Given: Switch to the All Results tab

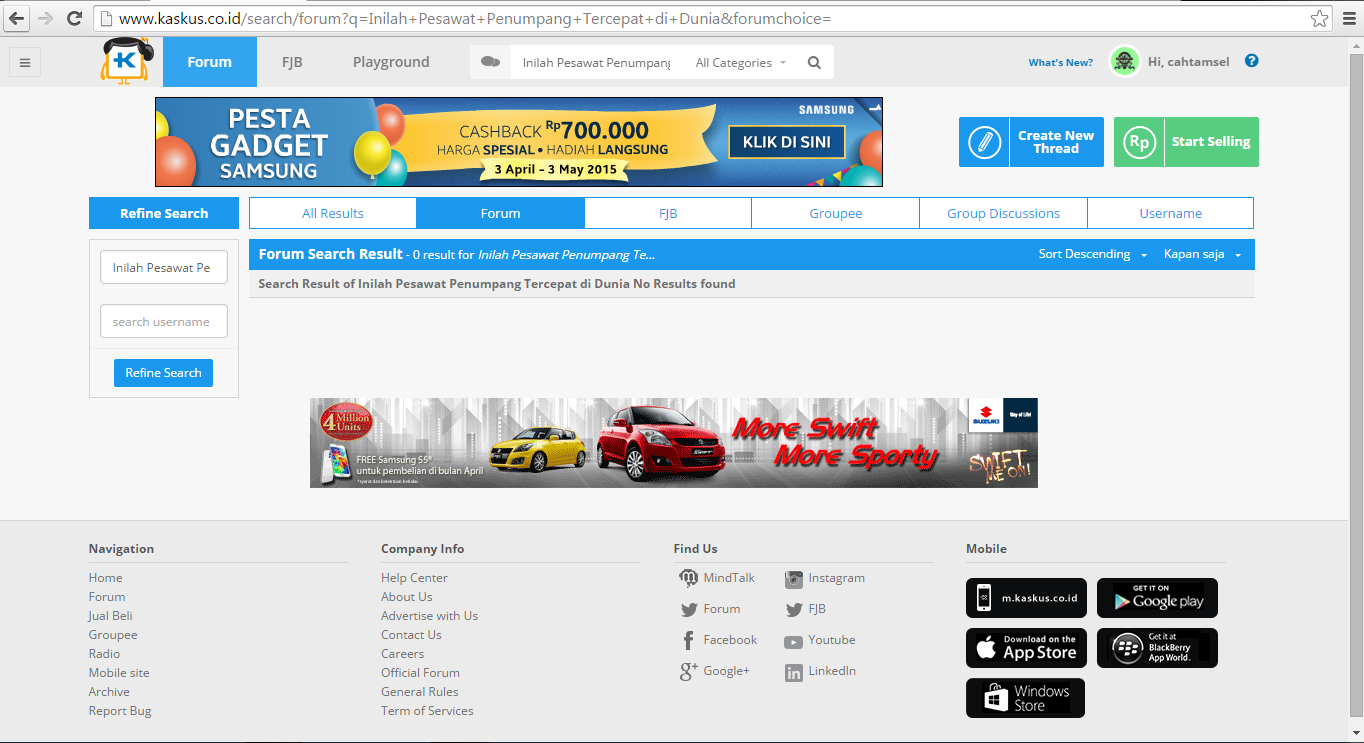Looking at the screenshot, I should coord(333,213).
